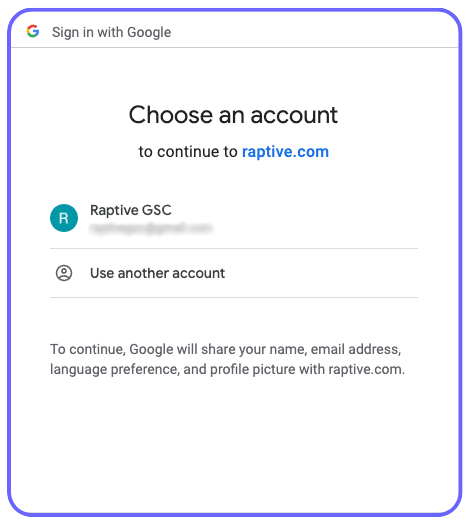Click raptive.com in the disclaimer paragraph
476x527 pixels.
point(367,369)
